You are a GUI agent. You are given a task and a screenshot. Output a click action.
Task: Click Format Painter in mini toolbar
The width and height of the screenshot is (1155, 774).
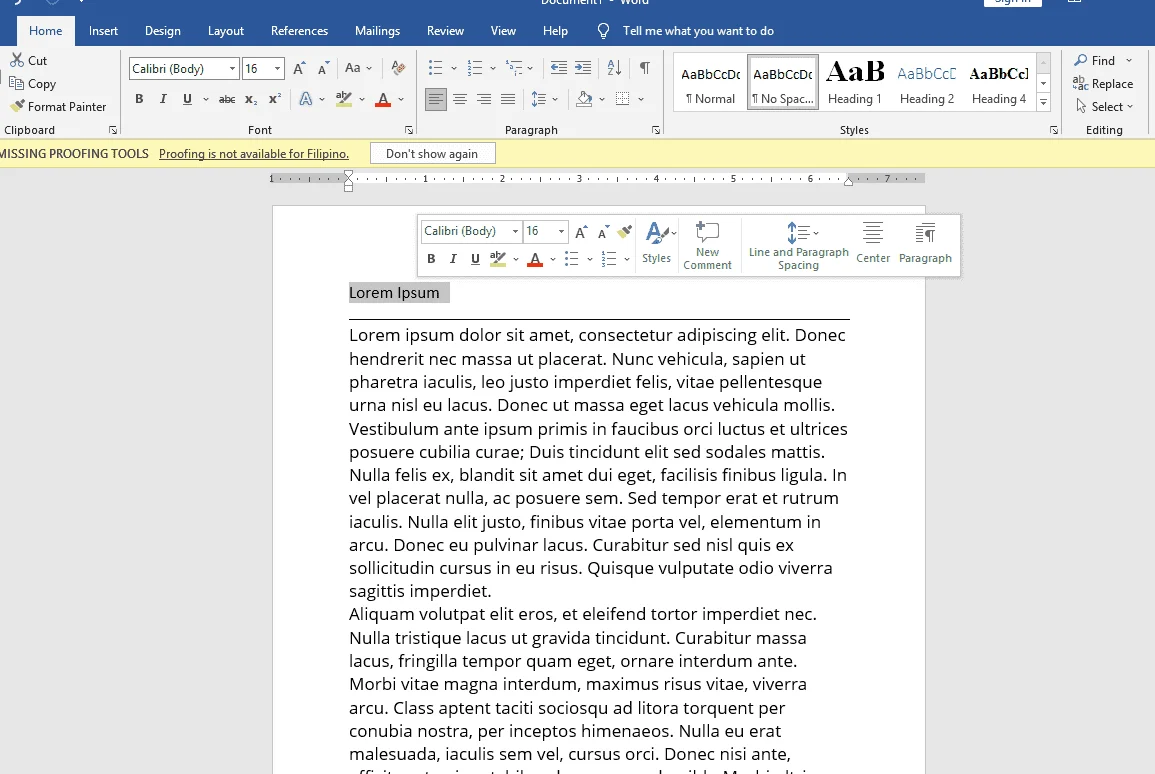pyautogui.click(x=625, y=232)
